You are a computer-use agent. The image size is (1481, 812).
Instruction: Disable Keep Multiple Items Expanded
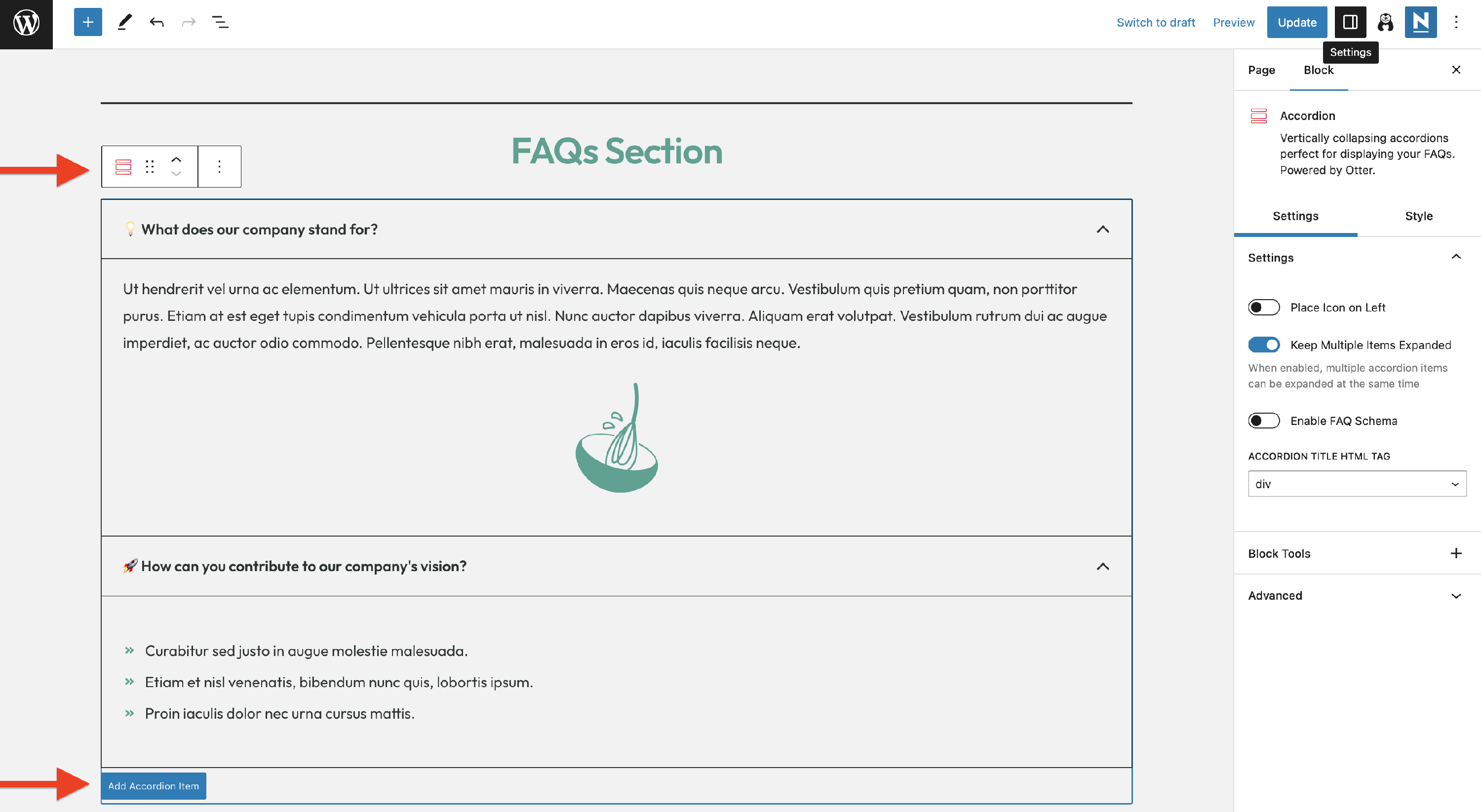(1263, 345)
